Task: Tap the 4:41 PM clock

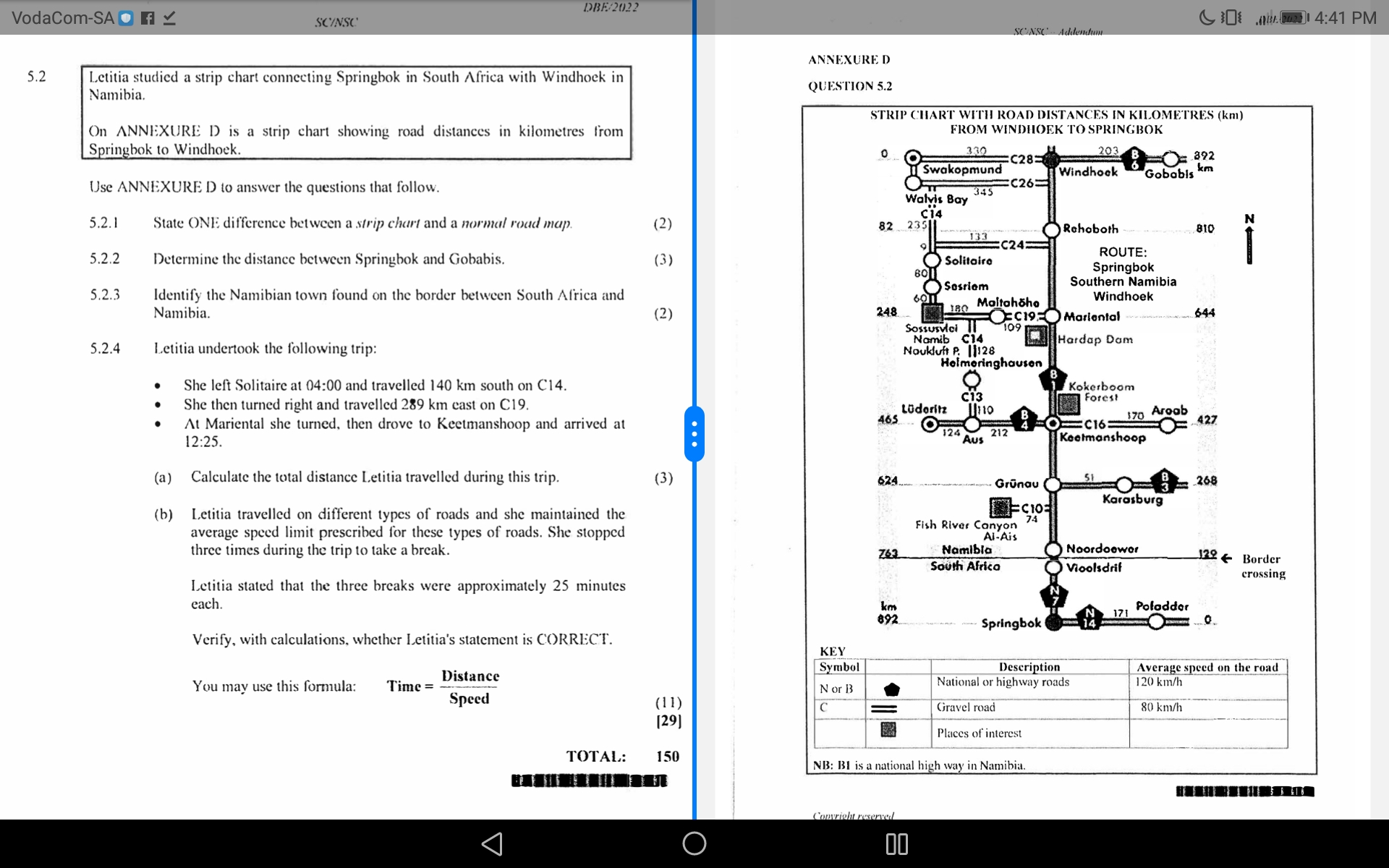Action: pyautogui.click(x=1346, y=17)
